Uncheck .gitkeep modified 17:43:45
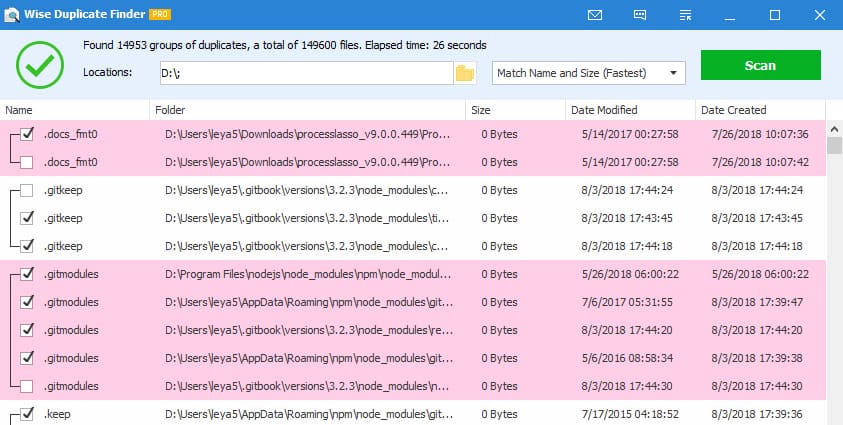843x425 pixels. click(x=26, y=218)
